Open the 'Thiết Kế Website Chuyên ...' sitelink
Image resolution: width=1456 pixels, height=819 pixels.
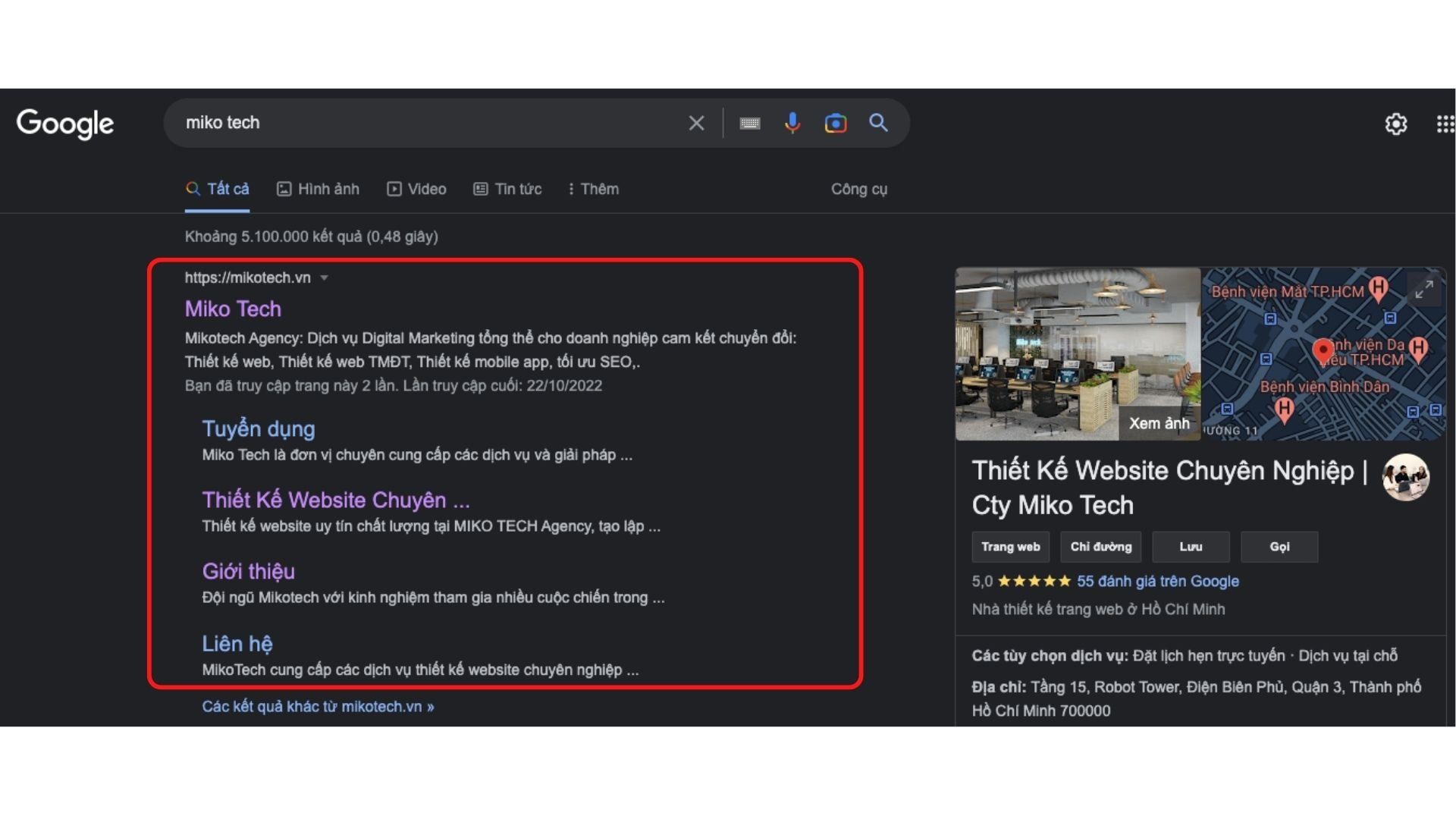[x=336, y=500]
